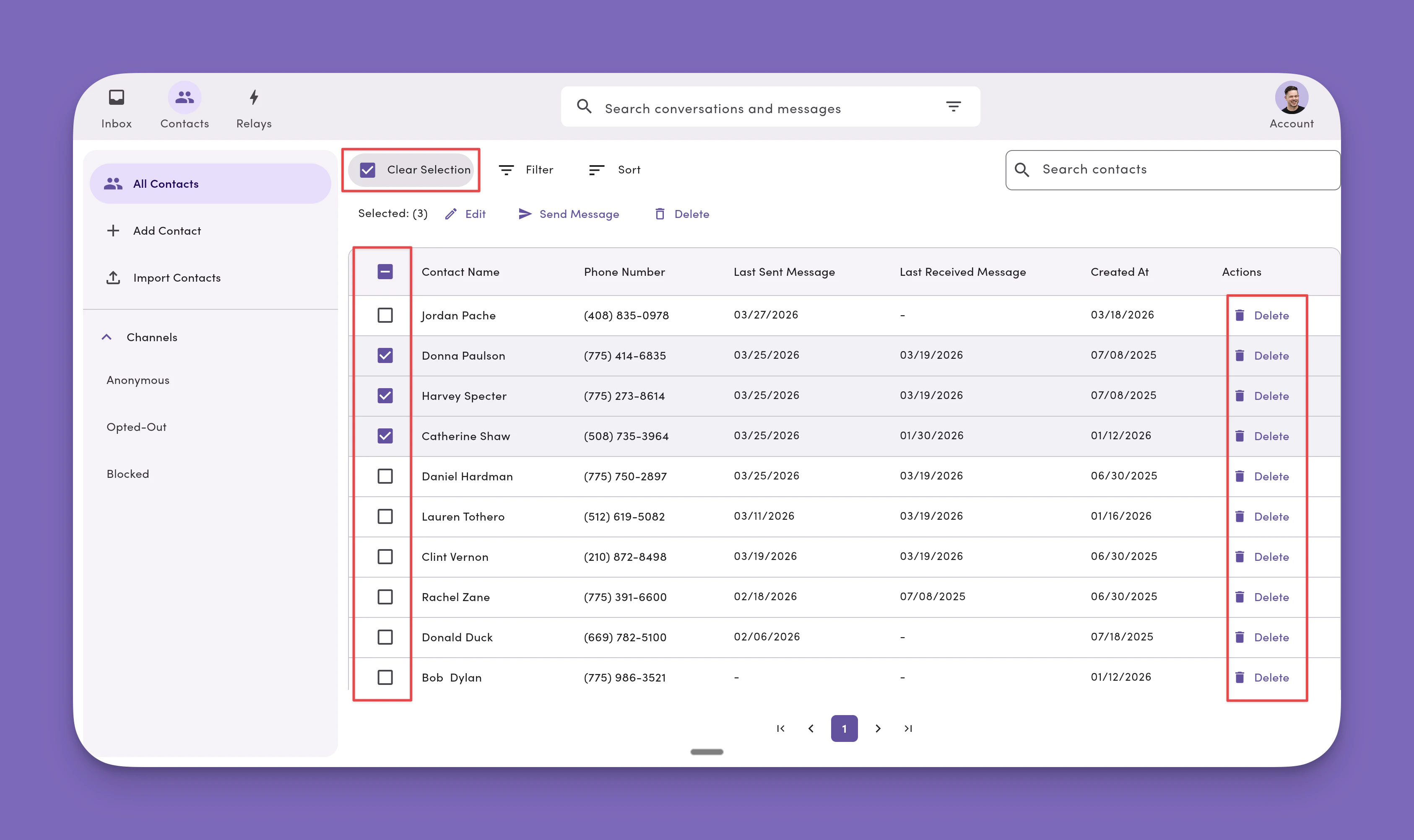Switch to the Contacts tab

[x=184, y=106]
